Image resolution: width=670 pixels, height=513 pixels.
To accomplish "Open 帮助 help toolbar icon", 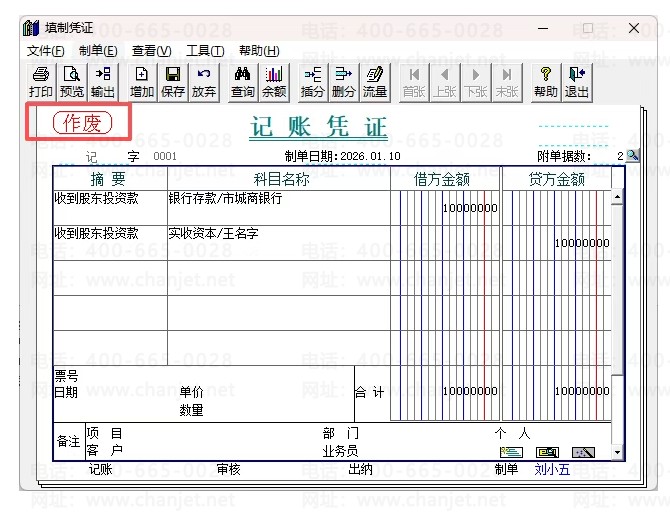I will pos(546,82).
